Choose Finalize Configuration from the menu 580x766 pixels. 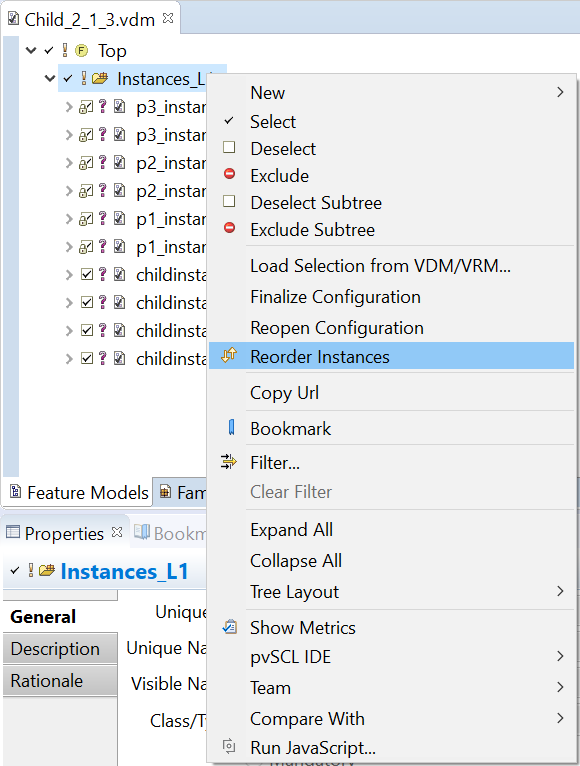(x=391, y=297)
